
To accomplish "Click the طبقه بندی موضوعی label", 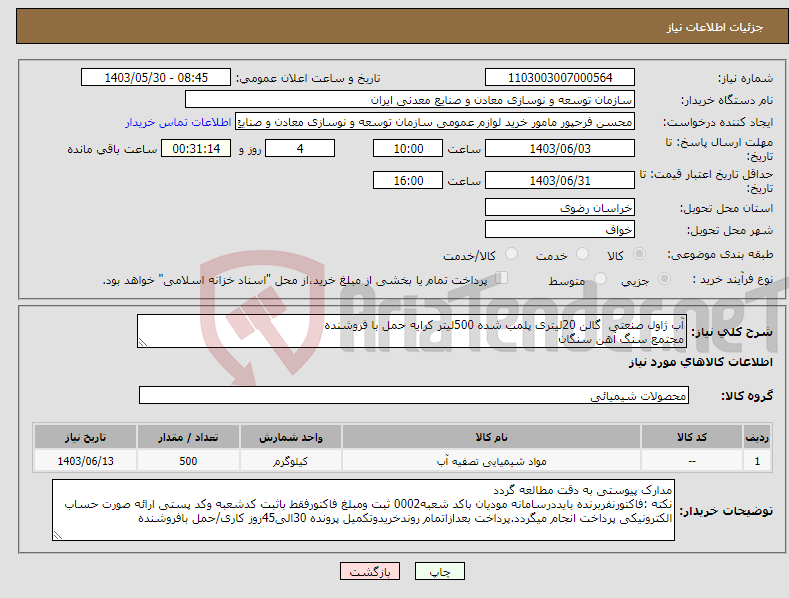I will (x=720, y=255).
